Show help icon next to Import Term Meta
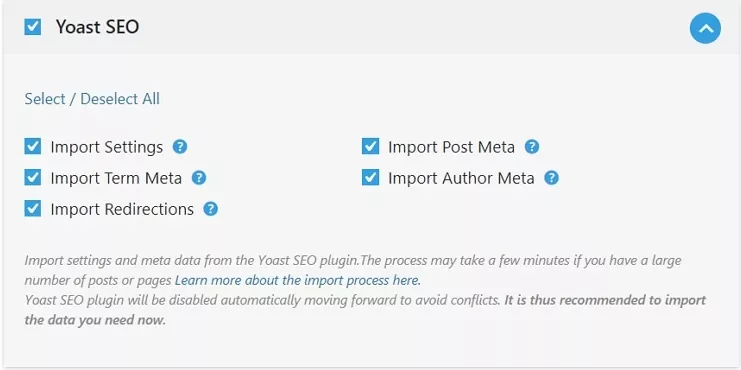741x370 pixels. pos(199,178)
